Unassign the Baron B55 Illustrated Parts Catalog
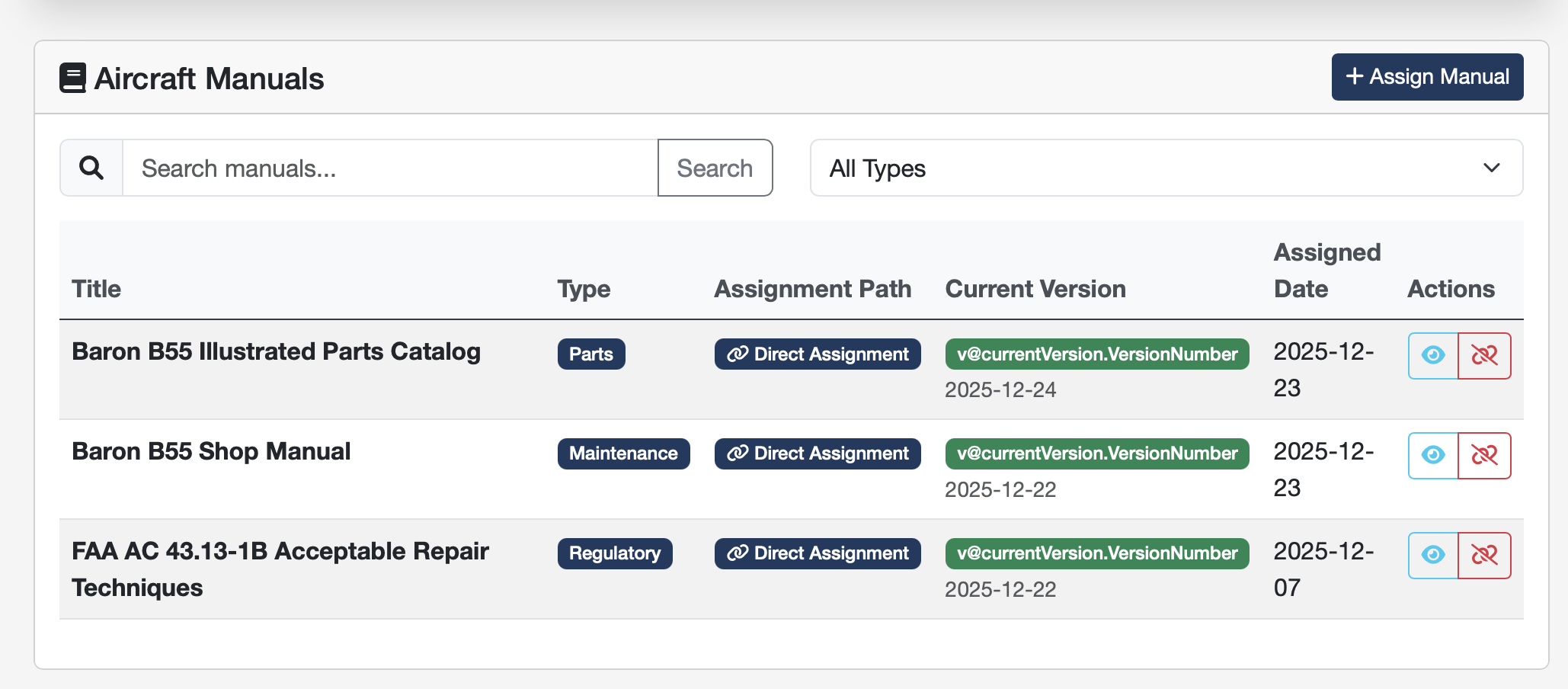The image size is (1568, 689). pyautogui.click(x=1484, y=355)
